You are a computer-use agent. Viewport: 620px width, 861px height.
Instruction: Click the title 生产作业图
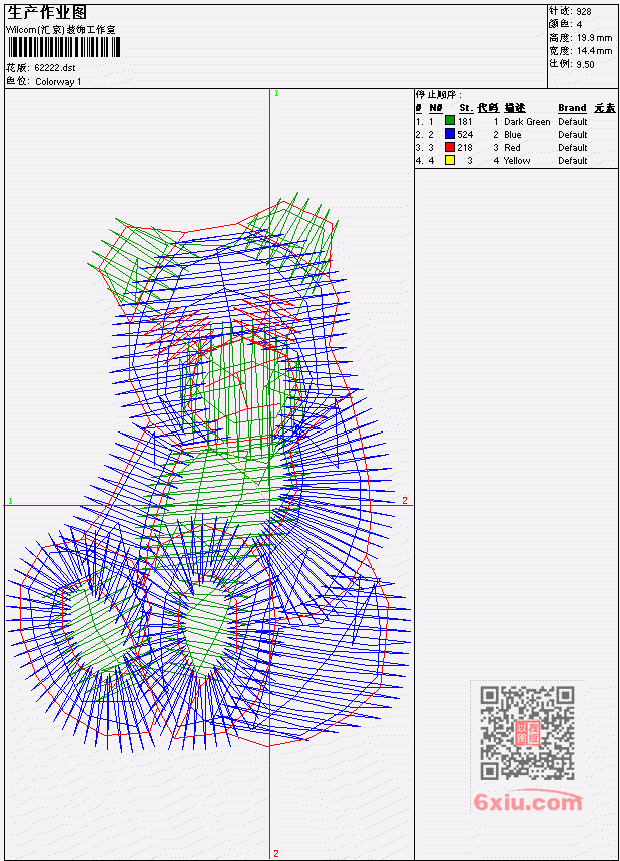[x=47, y=13]
